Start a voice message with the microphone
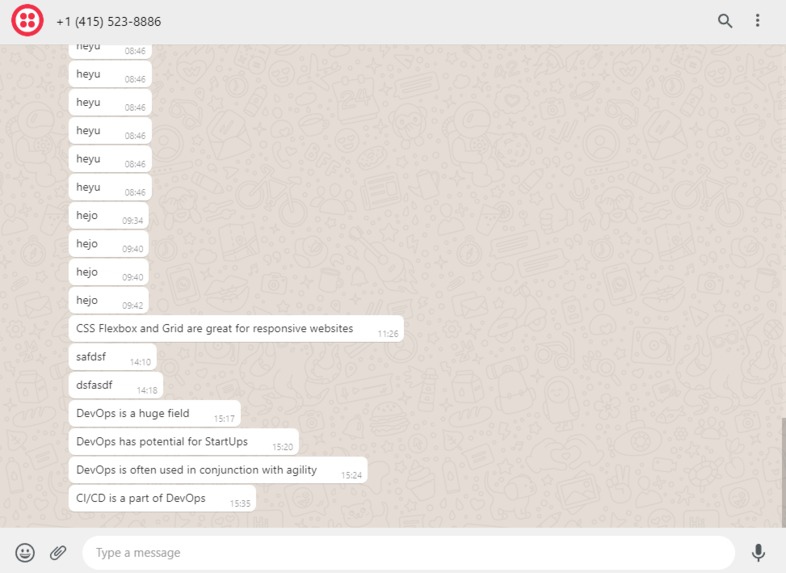Screen dimensions: 786x573 [x=758, y=552]
